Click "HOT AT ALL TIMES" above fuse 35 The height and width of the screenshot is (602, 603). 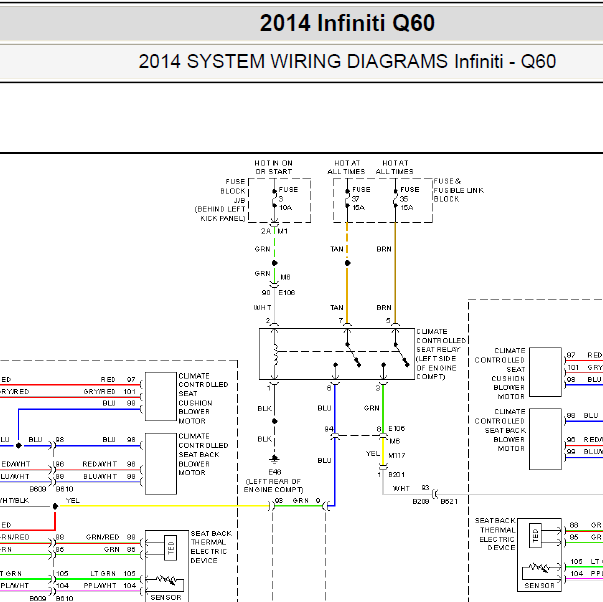pos(395,167)
